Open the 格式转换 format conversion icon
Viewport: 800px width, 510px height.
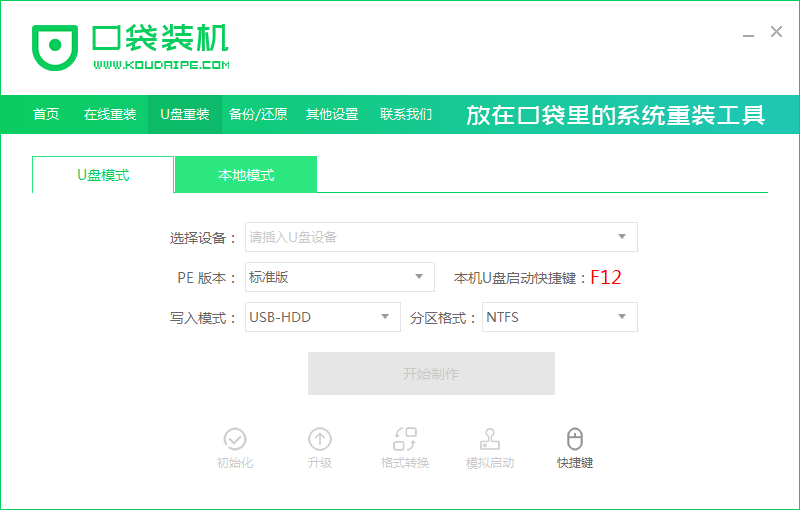(x=405, y=440)
